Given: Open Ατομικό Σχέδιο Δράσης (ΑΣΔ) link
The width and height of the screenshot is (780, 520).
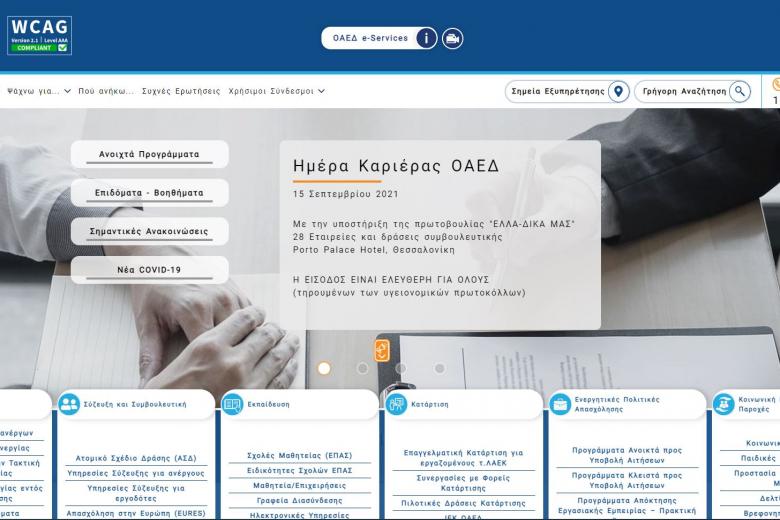Looking at the screenshot, I should click(x=136, y=458).
